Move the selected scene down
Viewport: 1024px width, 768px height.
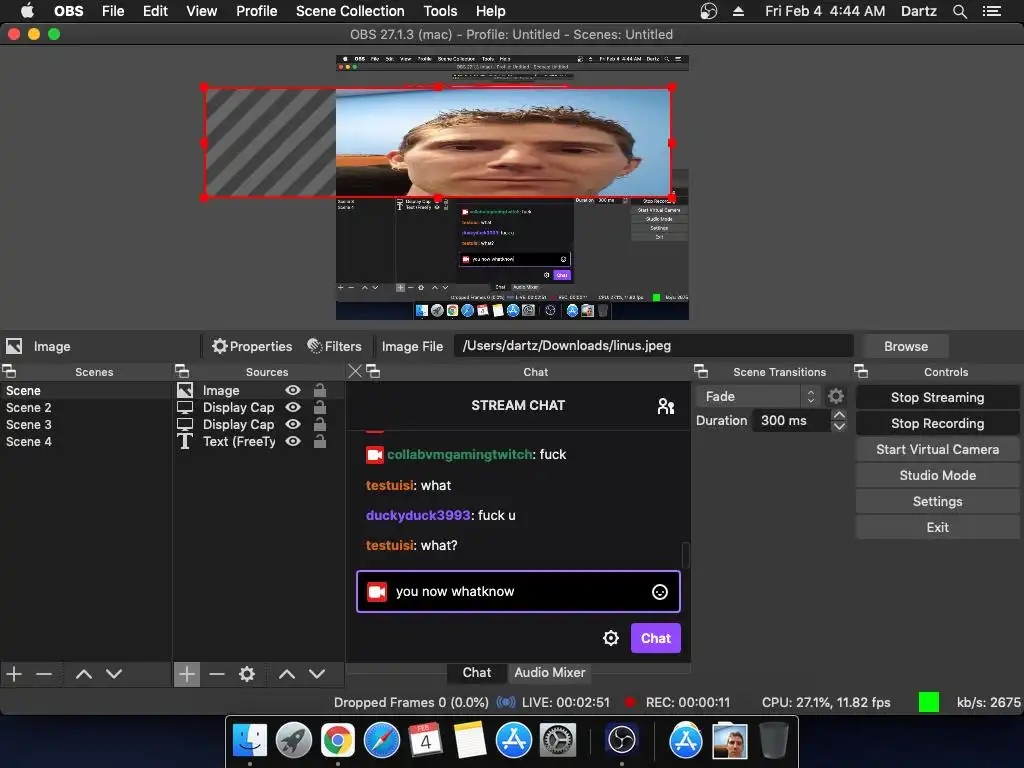(x=114, y=673)
